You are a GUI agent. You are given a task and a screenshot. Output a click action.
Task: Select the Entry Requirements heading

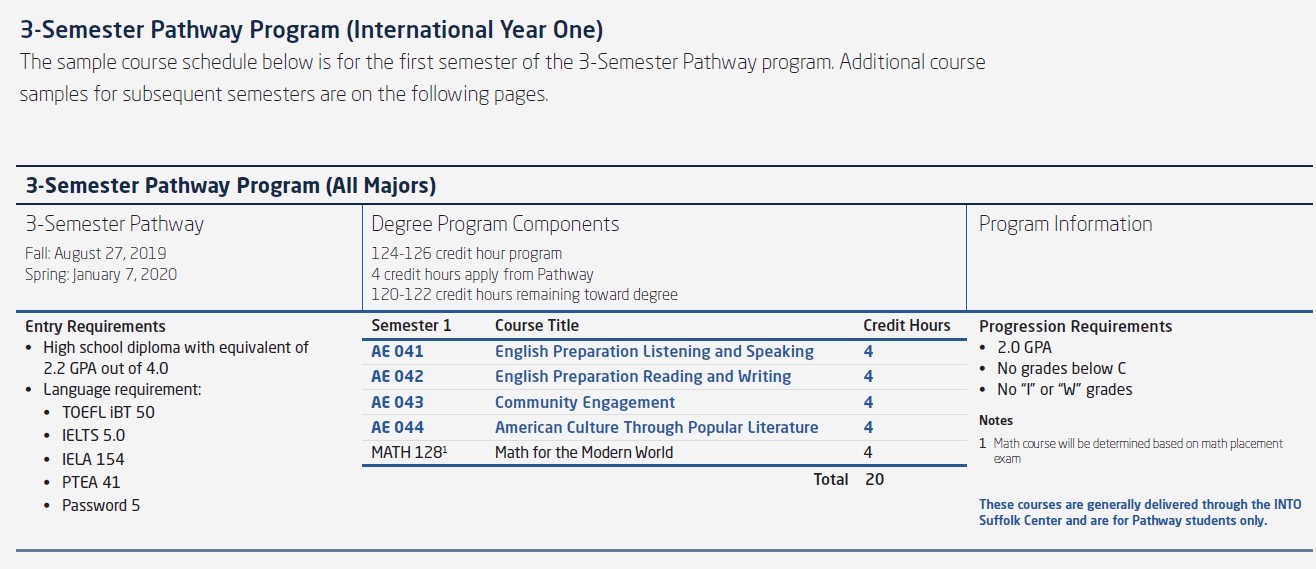95,327
